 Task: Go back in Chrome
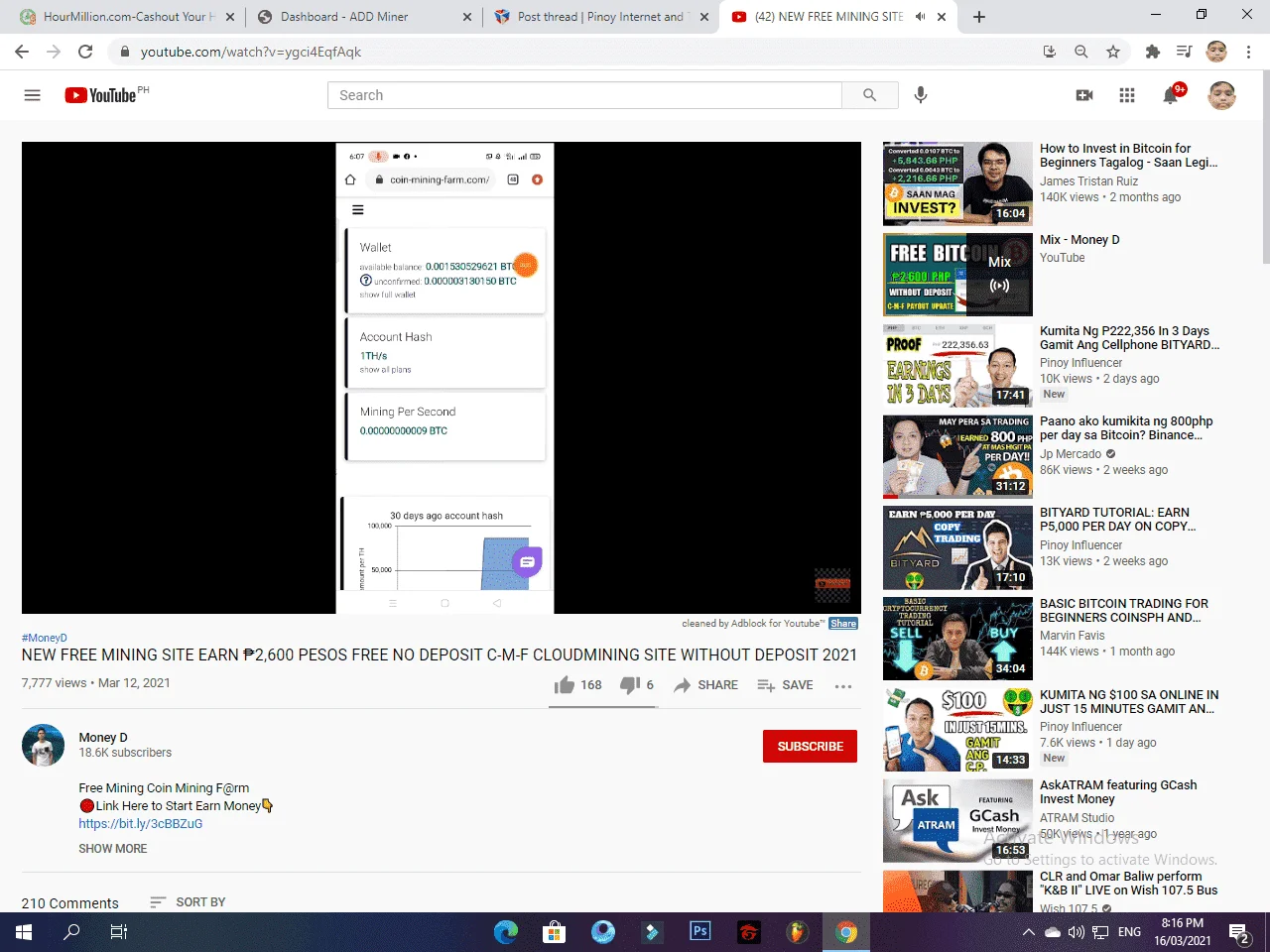tap(22, 52)
